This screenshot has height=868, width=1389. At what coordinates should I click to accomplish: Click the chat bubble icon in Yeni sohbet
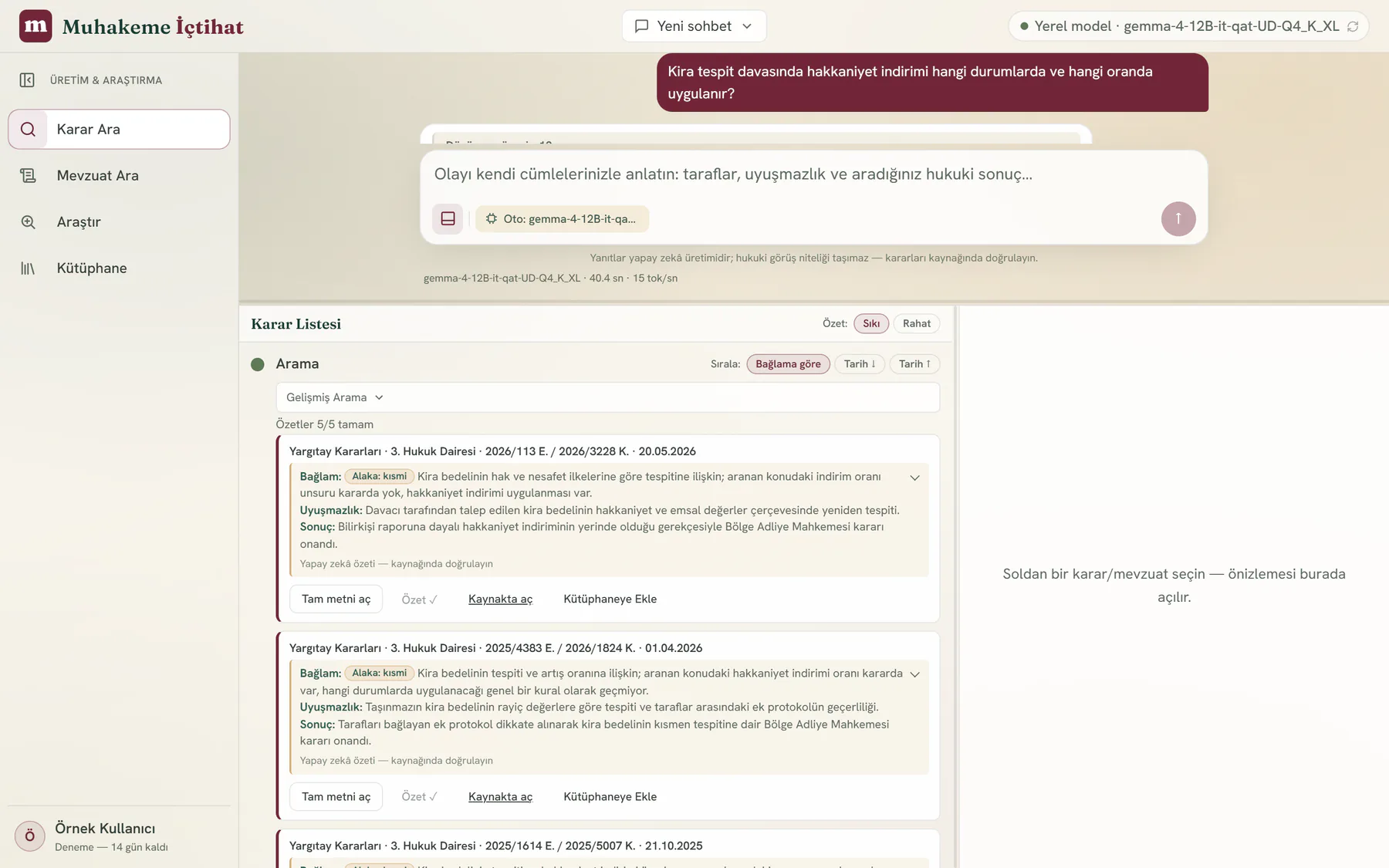pyautogui.click(x=641, y=26)
